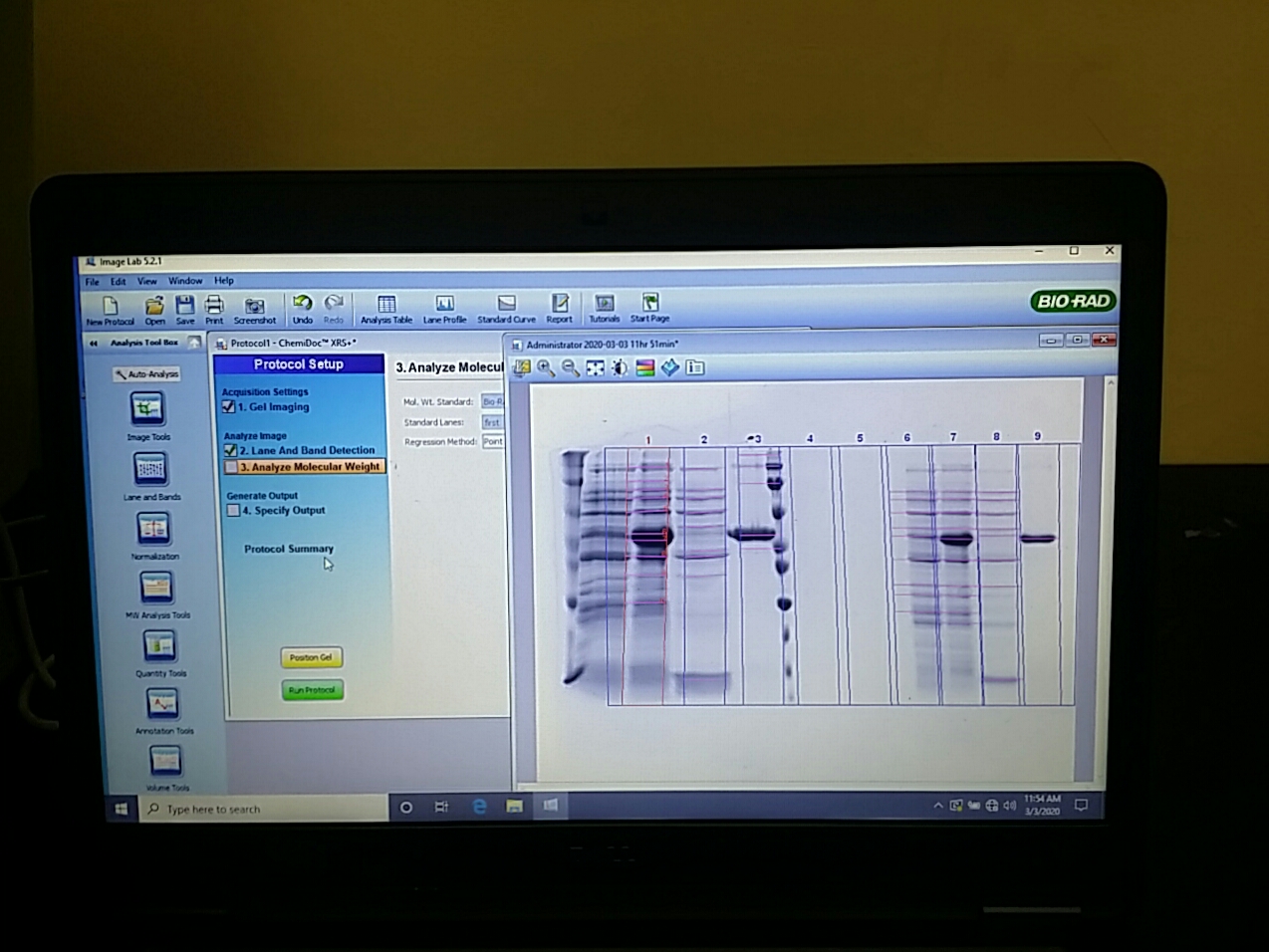Open the Window menu
Viewport: 1269px width, 952px height.
[185, 281]
